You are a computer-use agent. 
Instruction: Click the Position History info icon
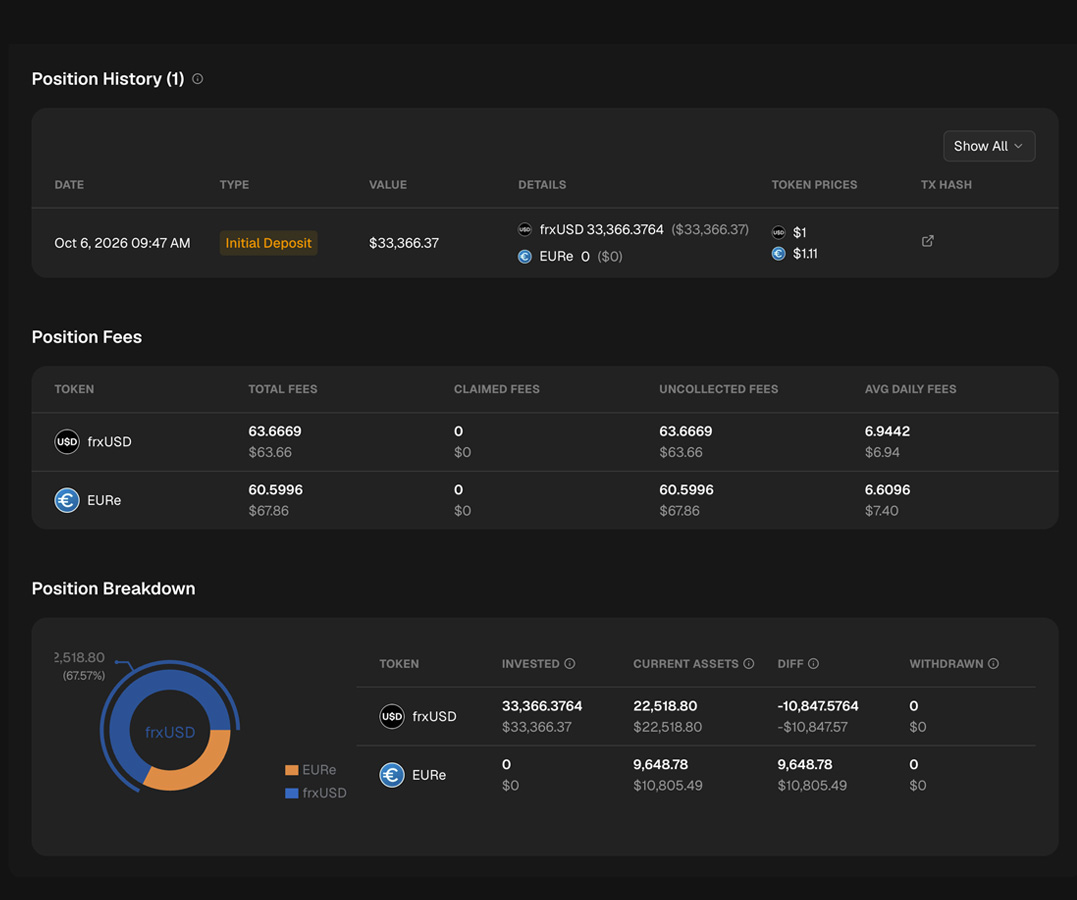[197, 79]
